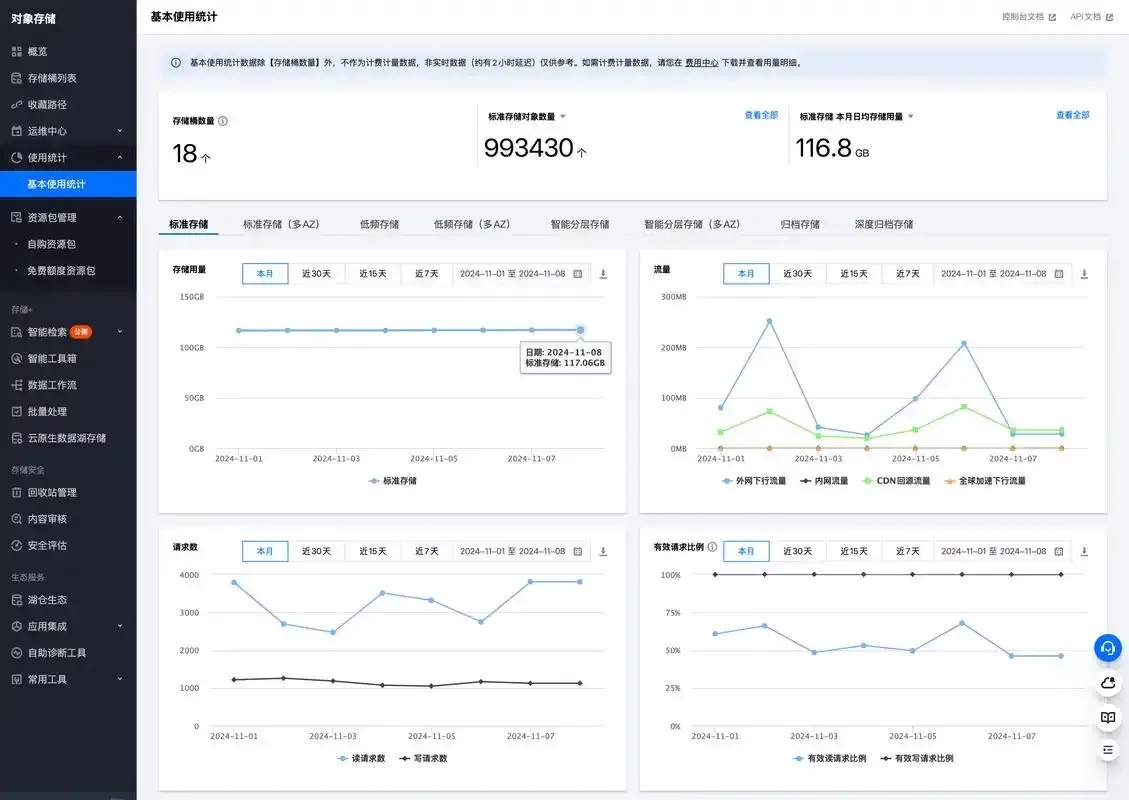The image size is (1129, 800).
Task: Open calendar icon in 请求数 date range
Action: tap(577, 551)
